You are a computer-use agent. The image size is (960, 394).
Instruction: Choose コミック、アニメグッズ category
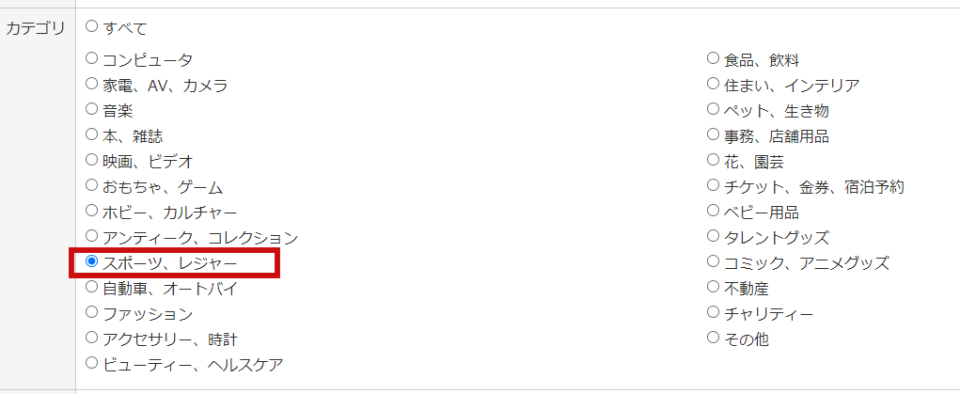coord(713,261)
